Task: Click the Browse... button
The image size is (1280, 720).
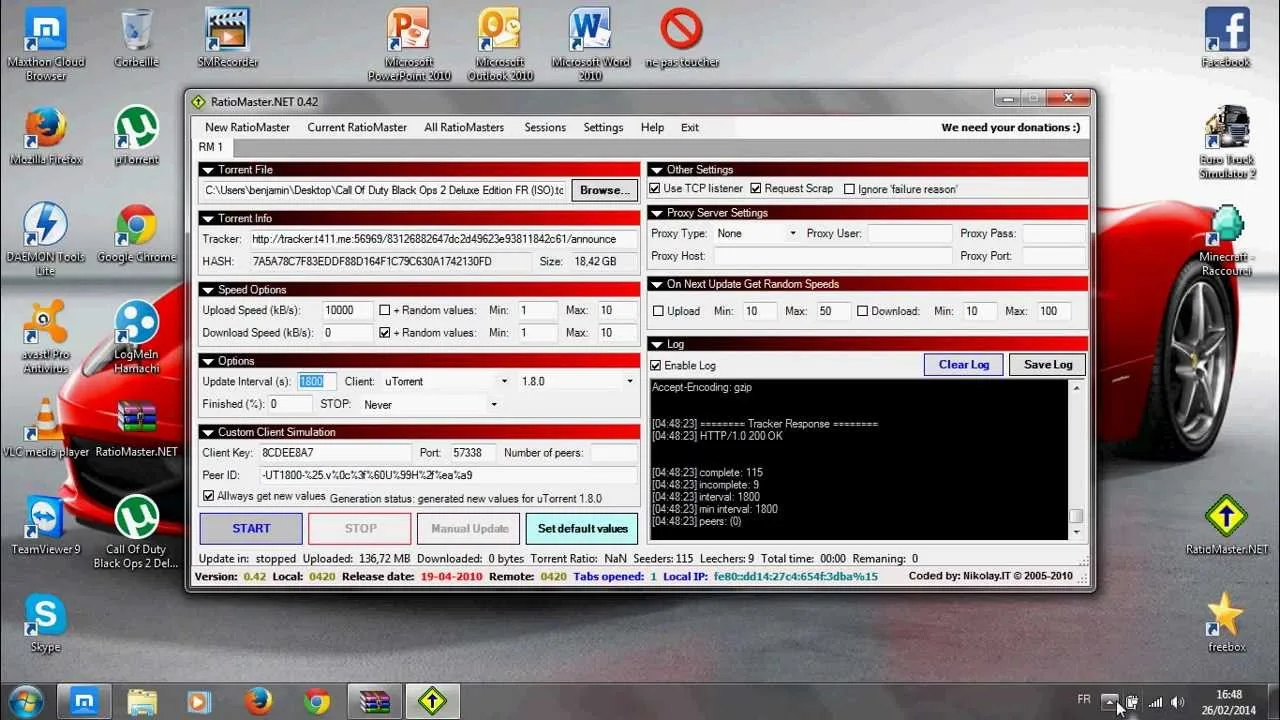Action: coord(604,190)
